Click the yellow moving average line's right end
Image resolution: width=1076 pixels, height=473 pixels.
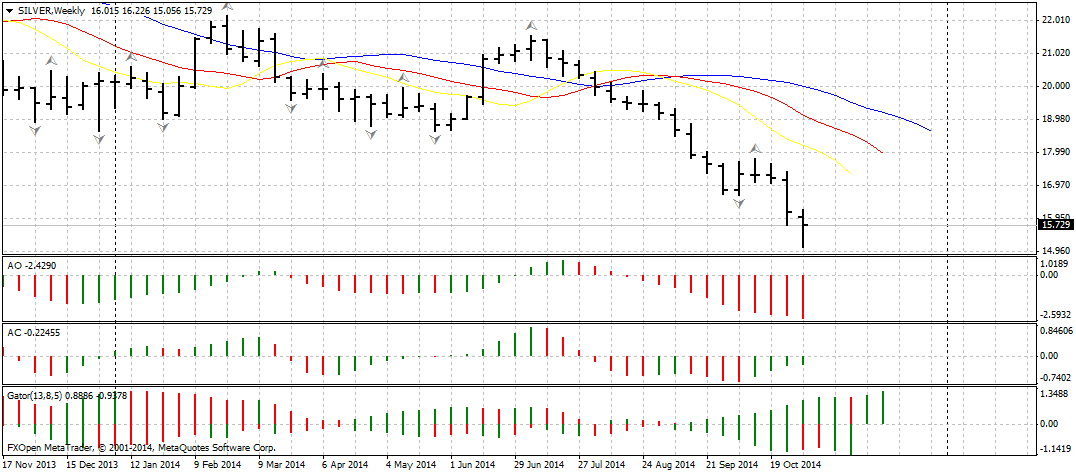tap(848, 171)
